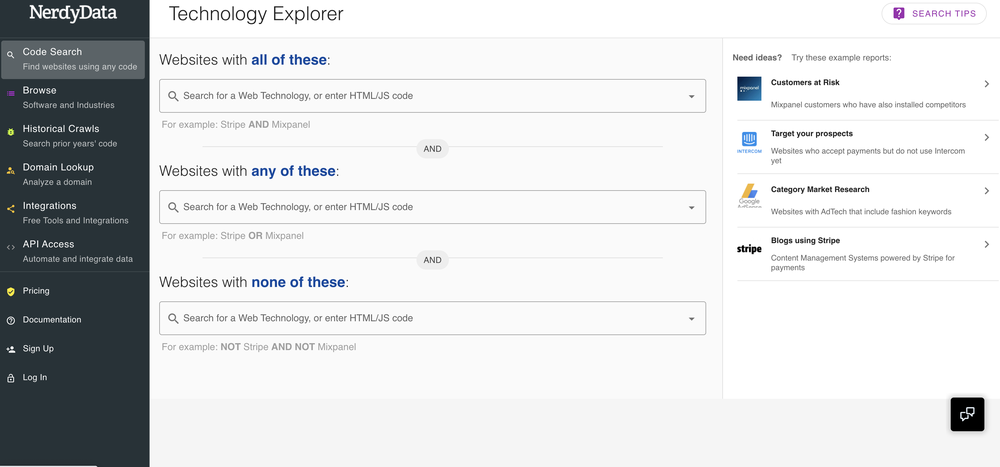The image size is (1000, 467).
Task: Click the Log In link
Action: [34, 377]
